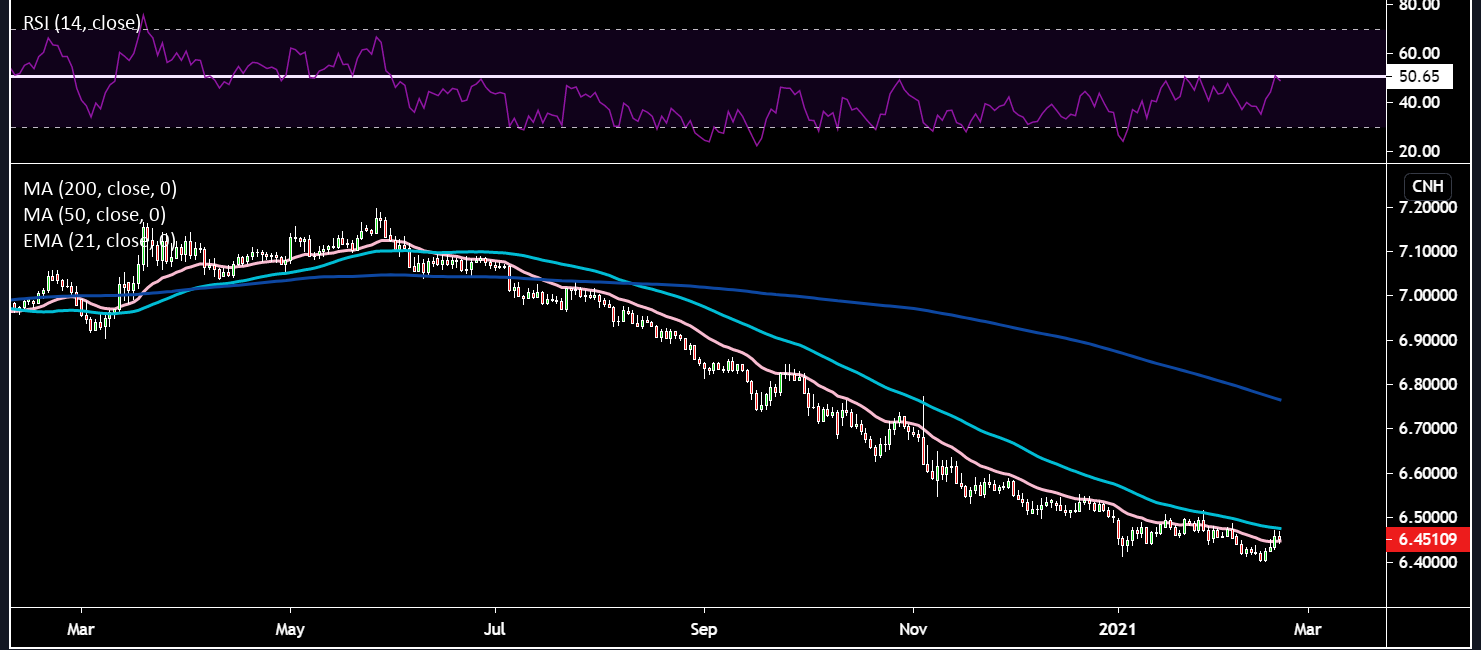Click the first Mar label on time axis
Image resolution: width=1481 pixels, height=650 pixels.
[x=81, y=630]
